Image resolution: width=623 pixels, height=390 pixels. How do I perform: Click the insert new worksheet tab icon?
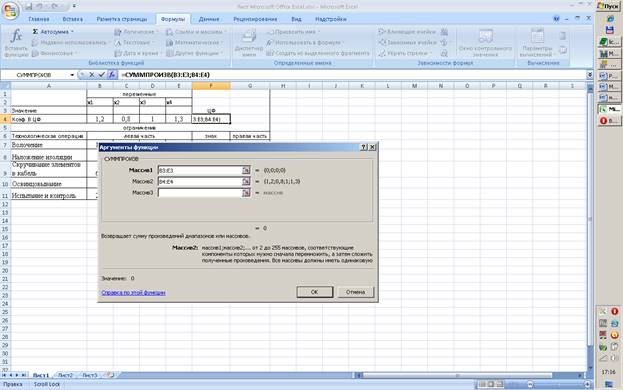[x=109, y=375]
